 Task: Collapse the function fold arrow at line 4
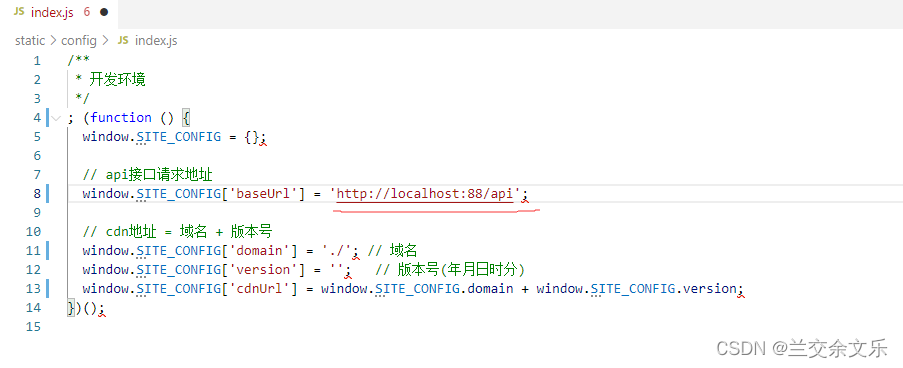tap(56, 118)
